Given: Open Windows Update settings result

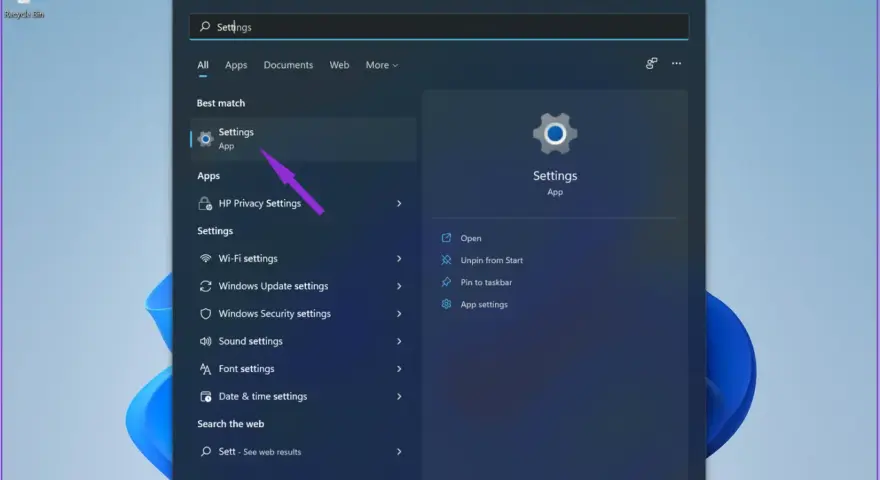Looking at the screenshot, I should coord(303,286).
